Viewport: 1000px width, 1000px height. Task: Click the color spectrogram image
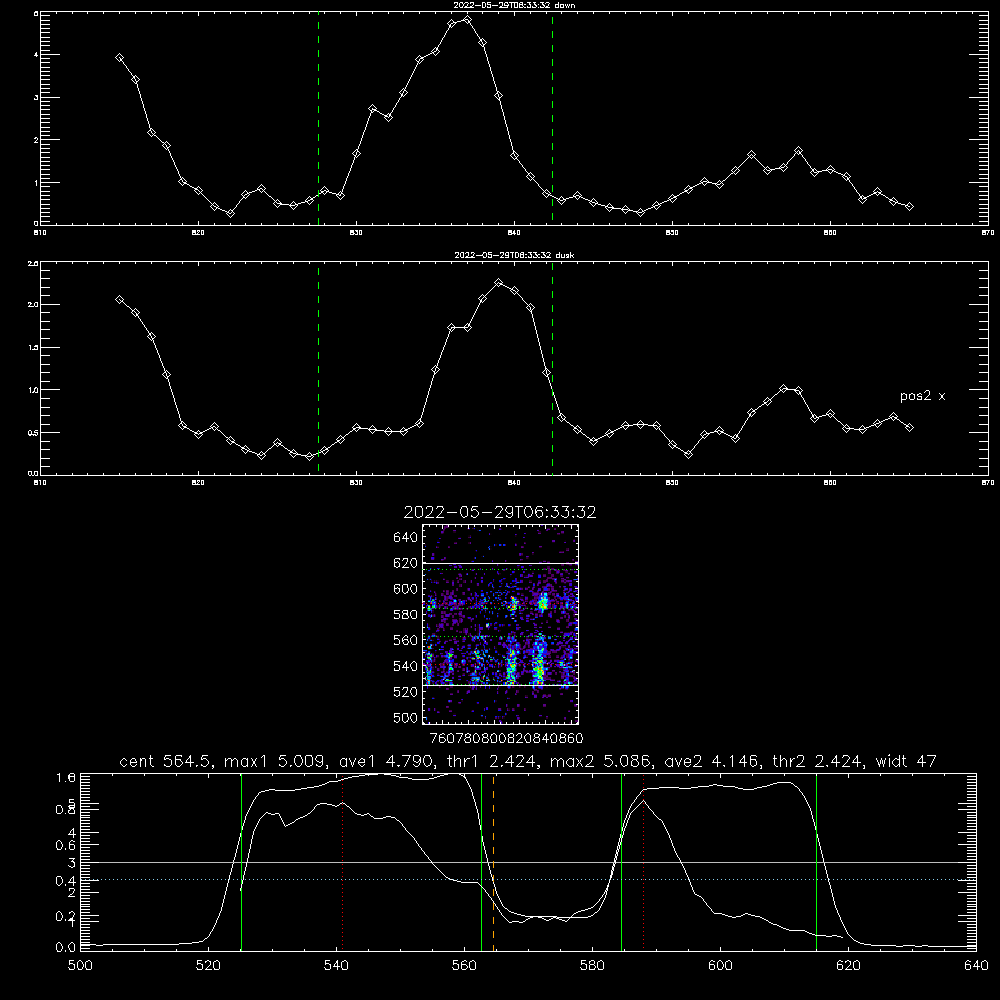click(501, 624)
